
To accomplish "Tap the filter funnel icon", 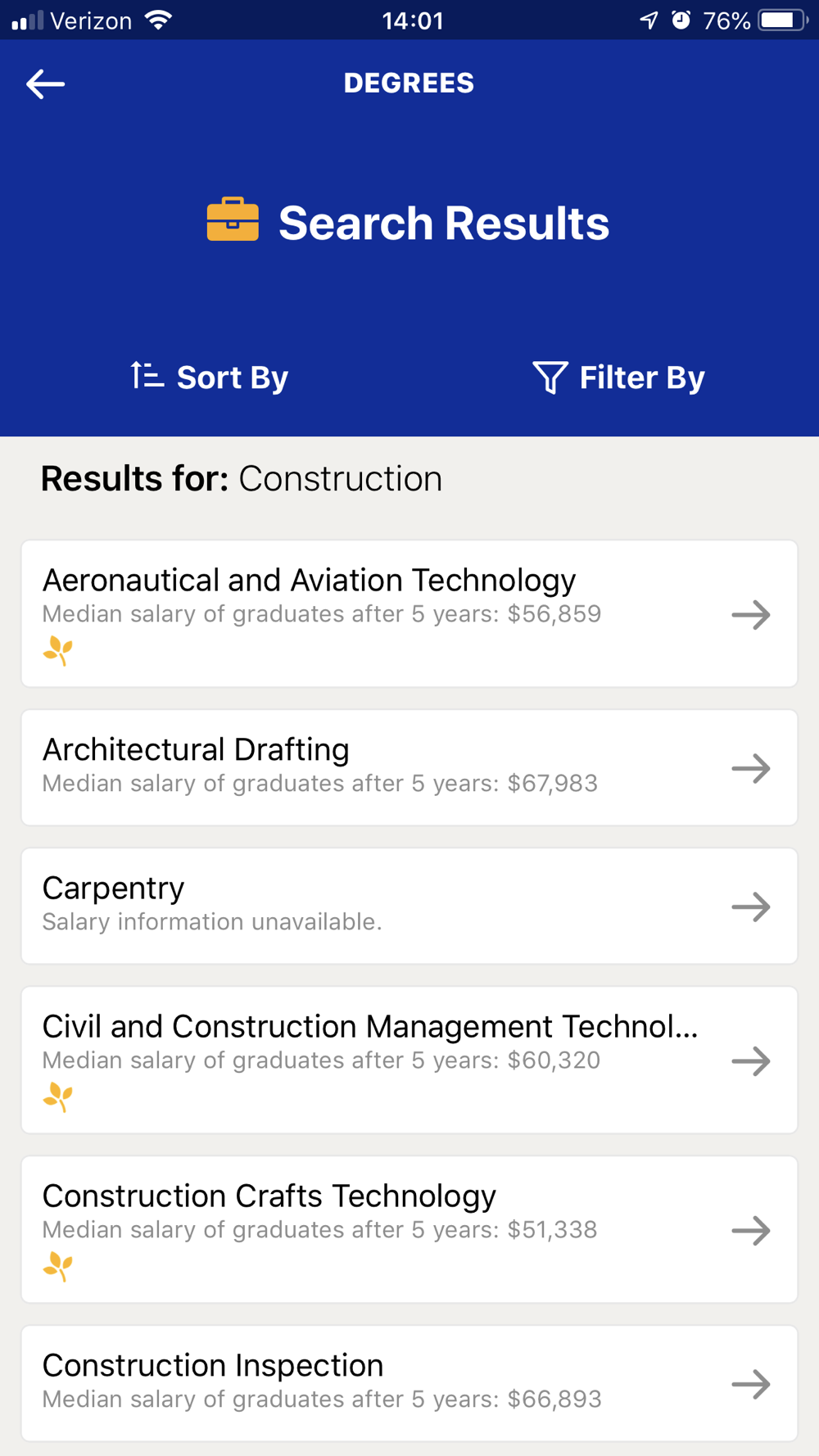I will [x=550, y=378].
